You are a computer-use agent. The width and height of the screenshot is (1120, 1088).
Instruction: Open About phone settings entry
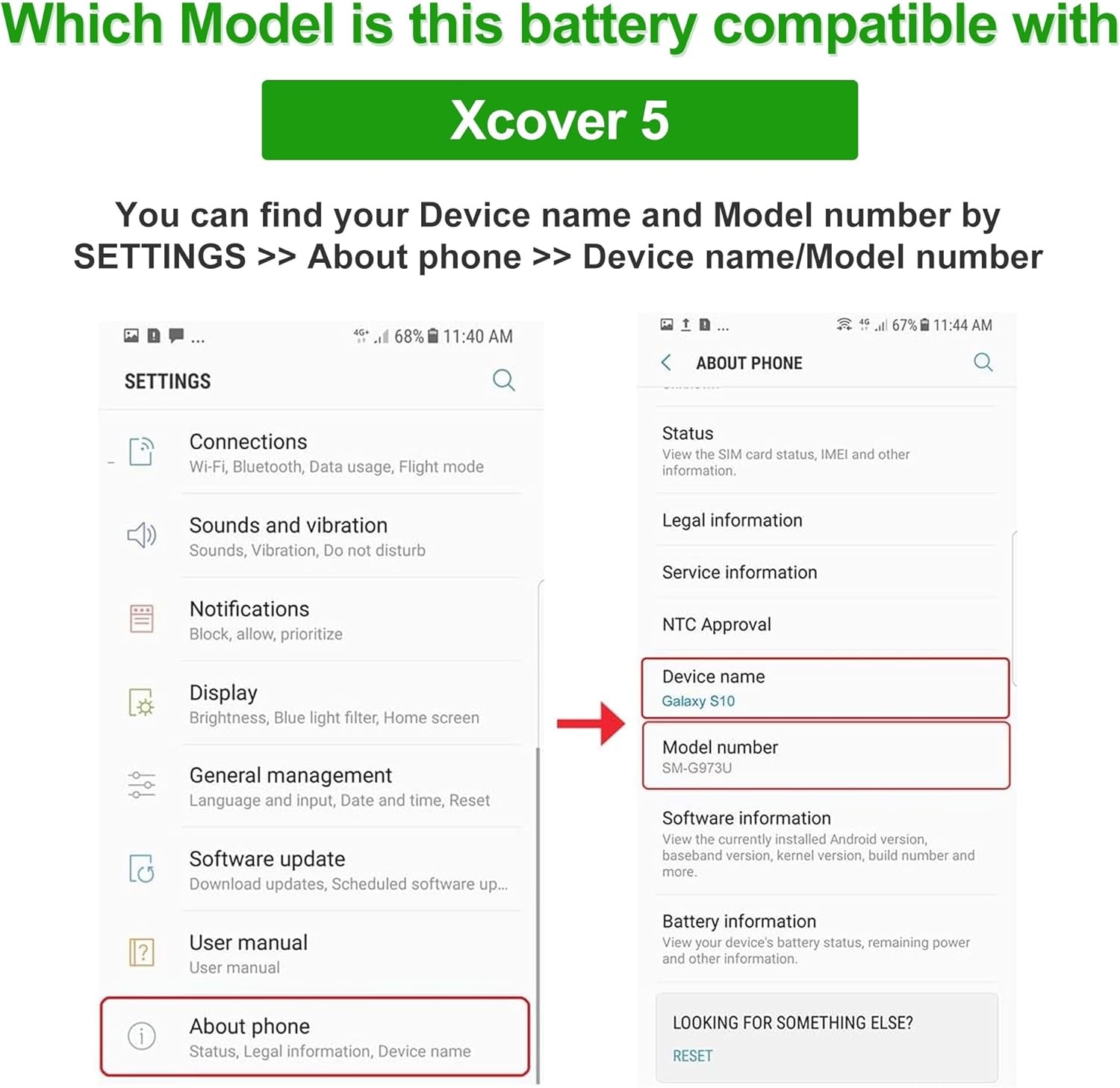315,1036
